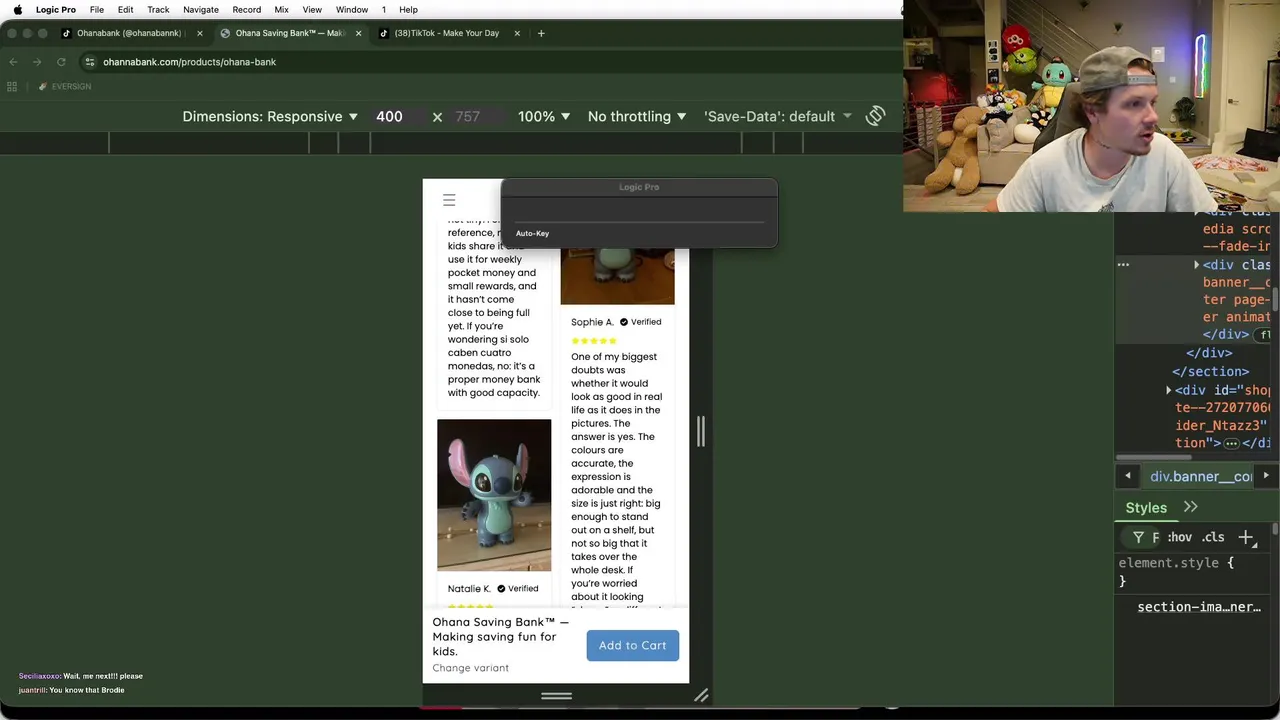Focus the address bar URL
This screenshot has width=1280, height=720.
tap(189, 62)
